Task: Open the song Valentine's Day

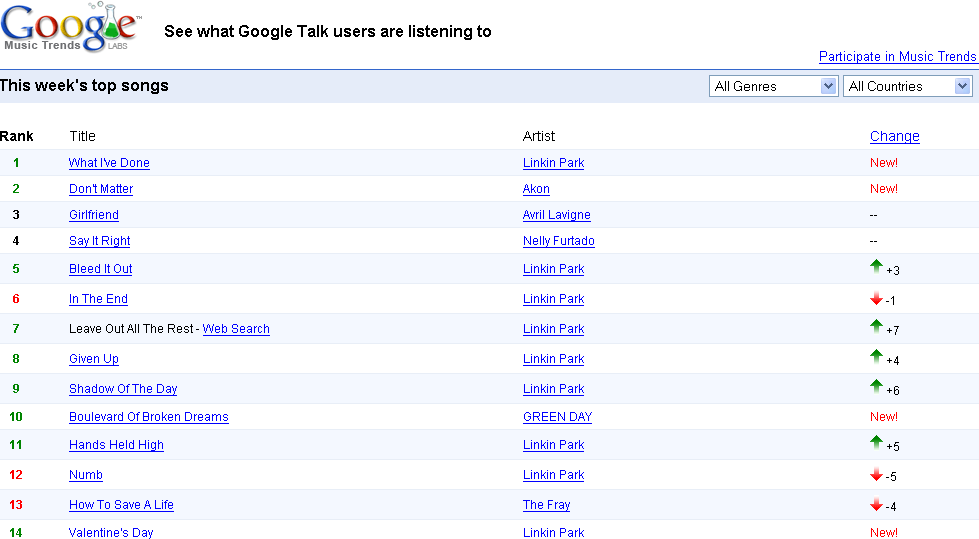Action: coord(111,532)
